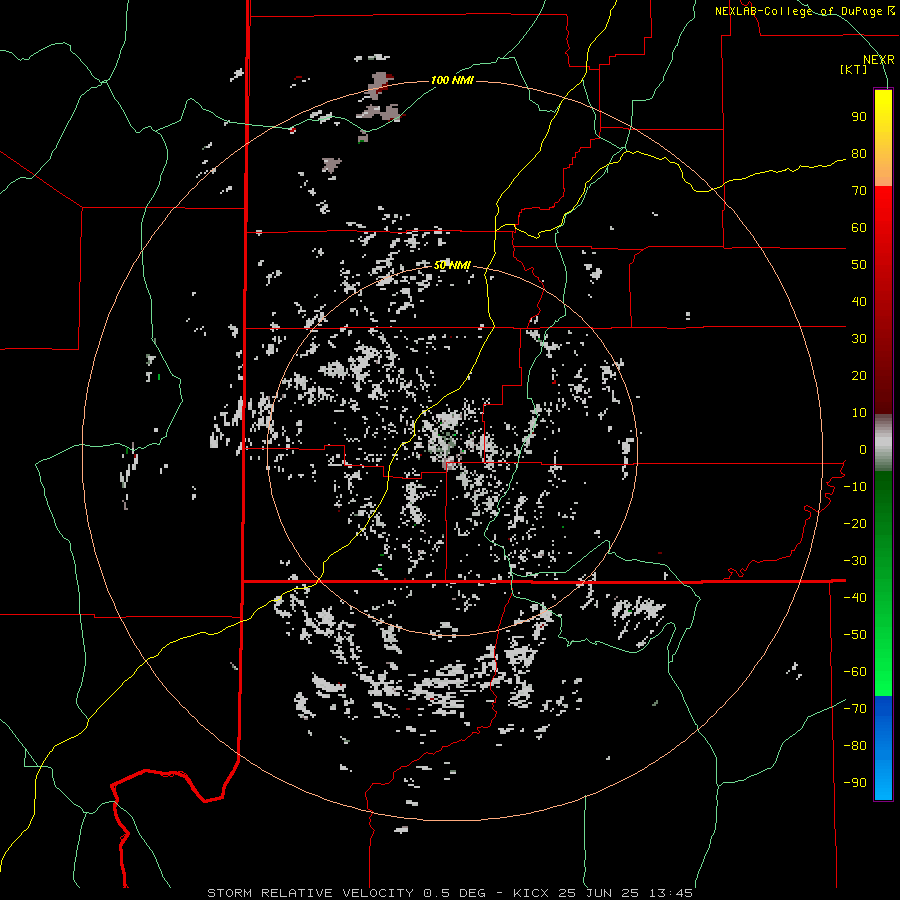900x900 pixels.
Task: Click the positive 10 scale value
Action: click(859, 413)
